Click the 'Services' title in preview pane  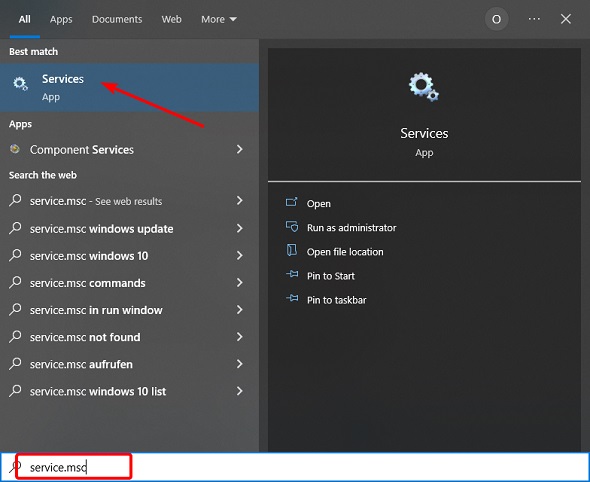pos(424,133)
